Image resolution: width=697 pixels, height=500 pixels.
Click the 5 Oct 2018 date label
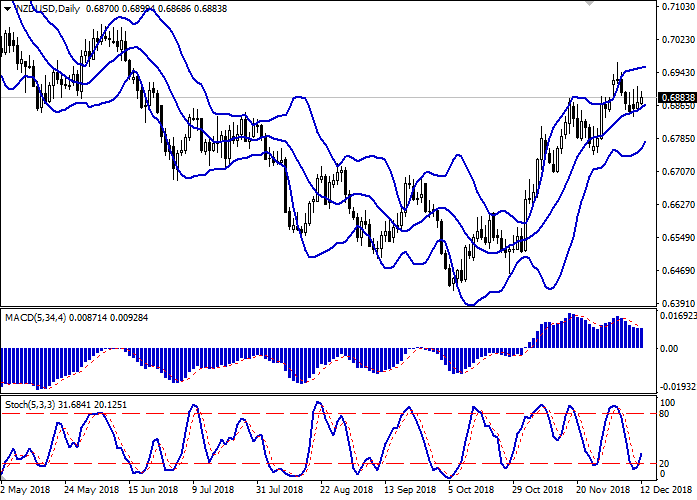pos(471,490)
